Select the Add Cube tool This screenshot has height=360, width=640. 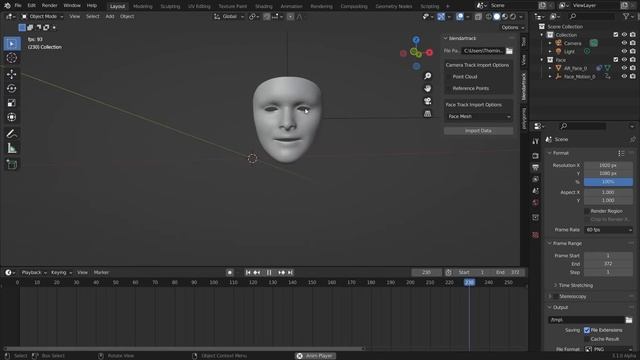pyautogui.click(x=12, y=164)
